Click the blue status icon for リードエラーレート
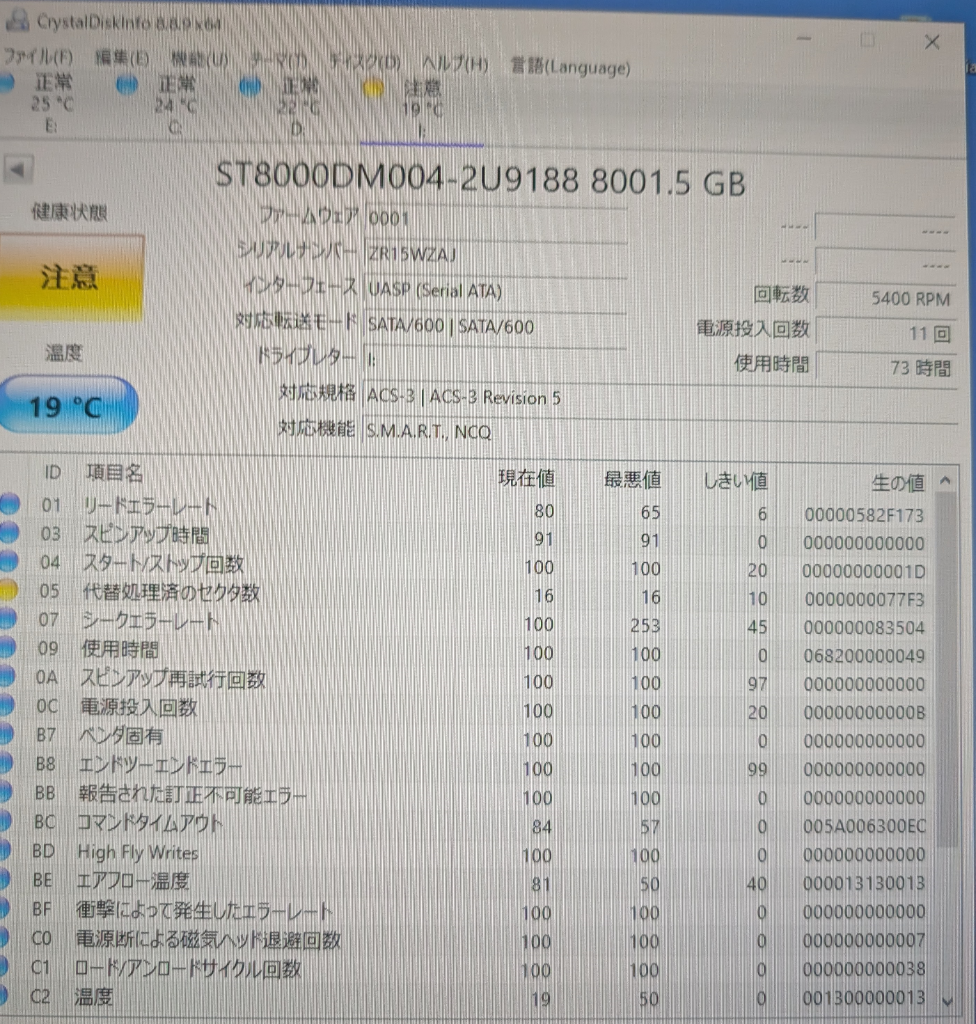The width and height of the screenshot is (976, 1024). 8,504
